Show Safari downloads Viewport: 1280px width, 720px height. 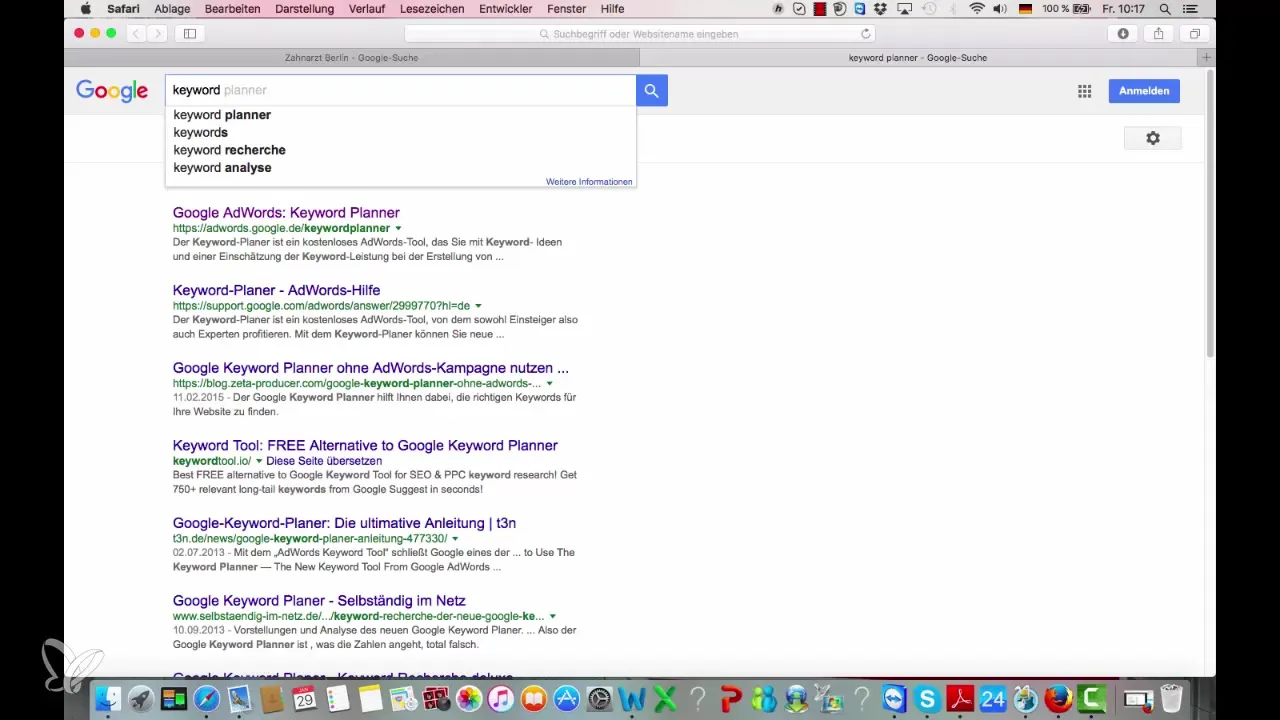pyautogui.click(x=1123, y=33)
